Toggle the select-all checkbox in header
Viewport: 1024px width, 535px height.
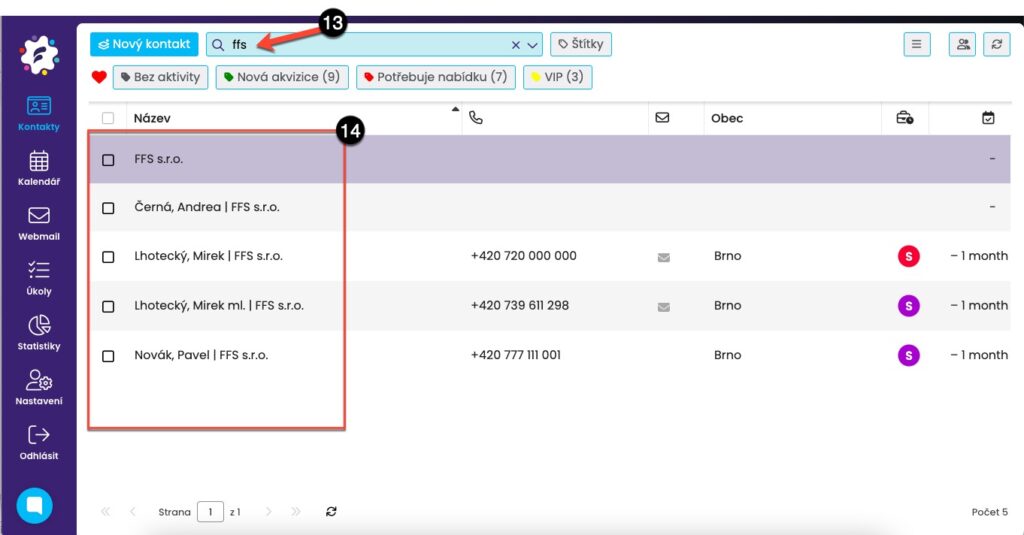108,118
